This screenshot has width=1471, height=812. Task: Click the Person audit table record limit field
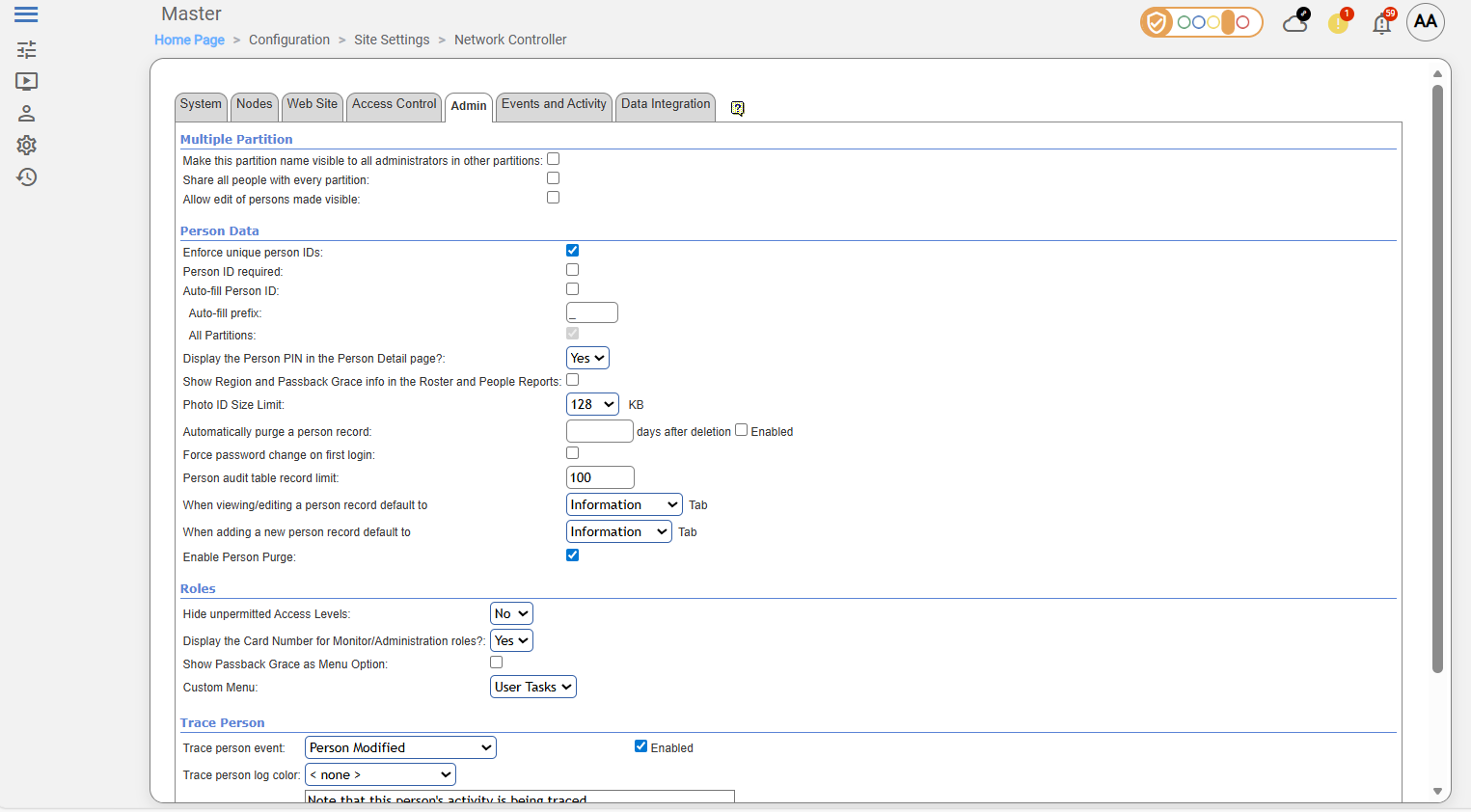pyautogui.click(x=599, y=478)
